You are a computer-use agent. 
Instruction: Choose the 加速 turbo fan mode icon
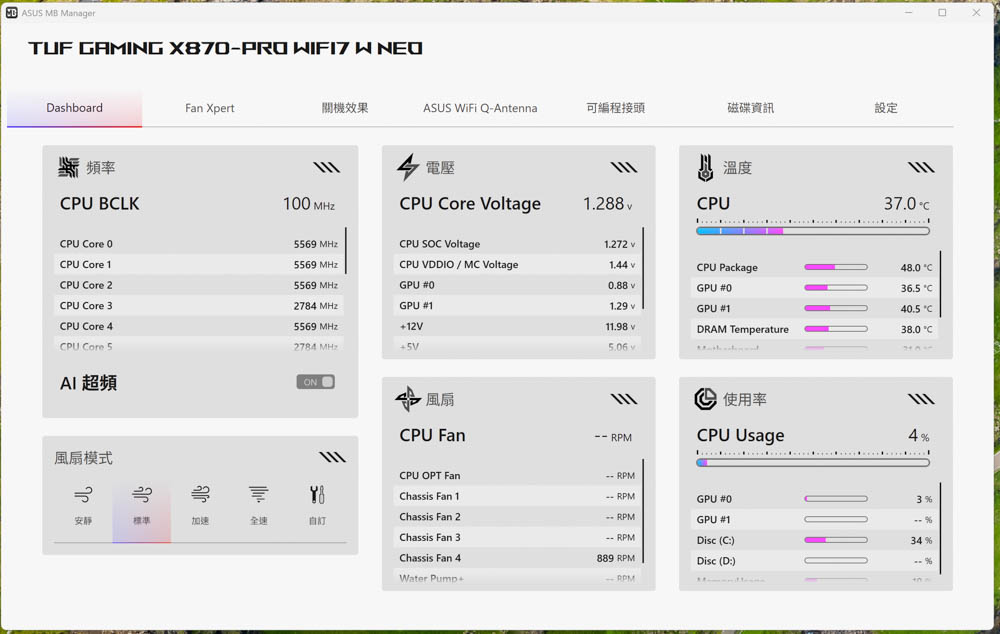[200, 495]
